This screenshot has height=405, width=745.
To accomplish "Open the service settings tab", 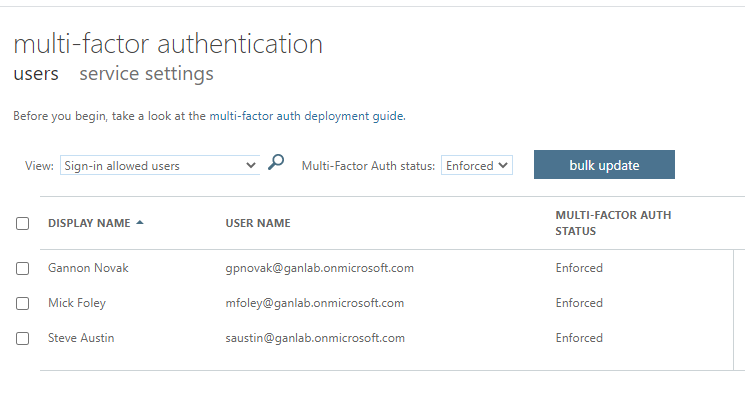I will (x=146, y=74).
